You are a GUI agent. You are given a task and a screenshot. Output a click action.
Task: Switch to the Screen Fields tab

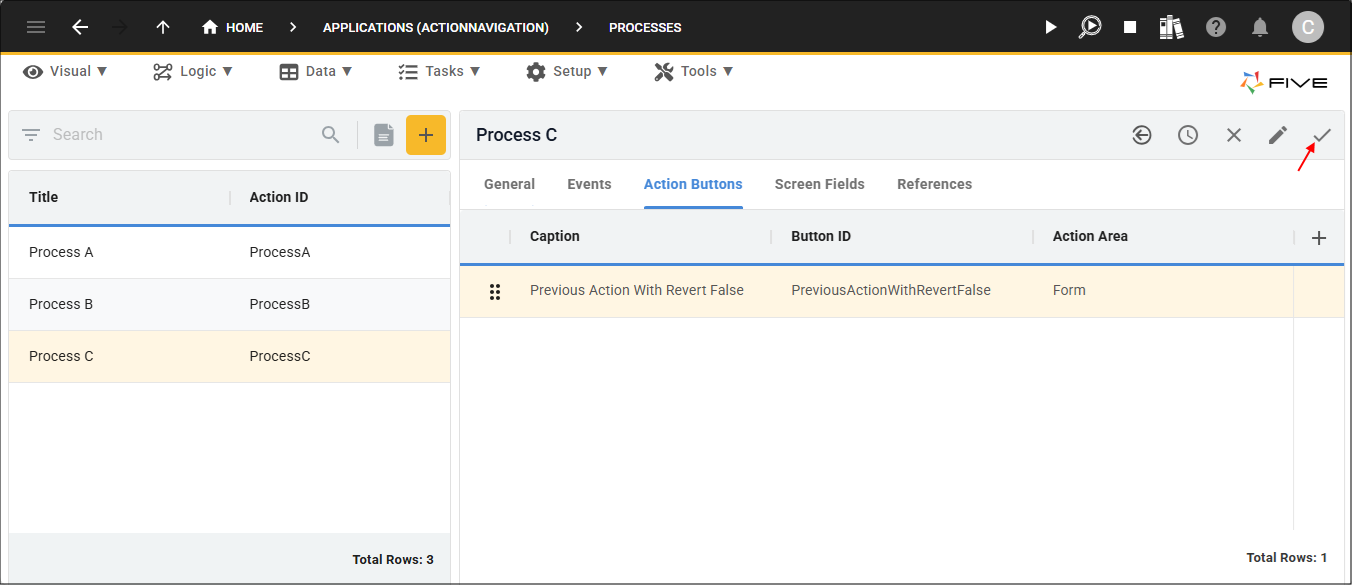point(819,184)
